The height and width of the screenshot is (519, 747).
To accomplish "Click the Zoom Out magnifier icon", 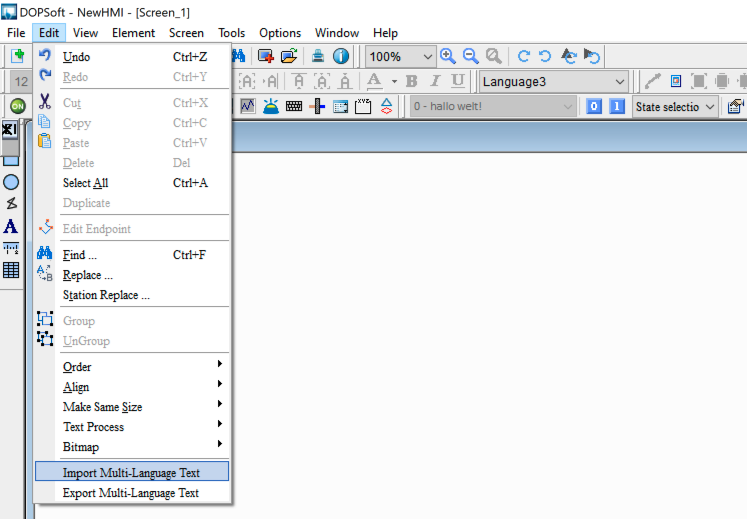I will click(x=471, y=56).
